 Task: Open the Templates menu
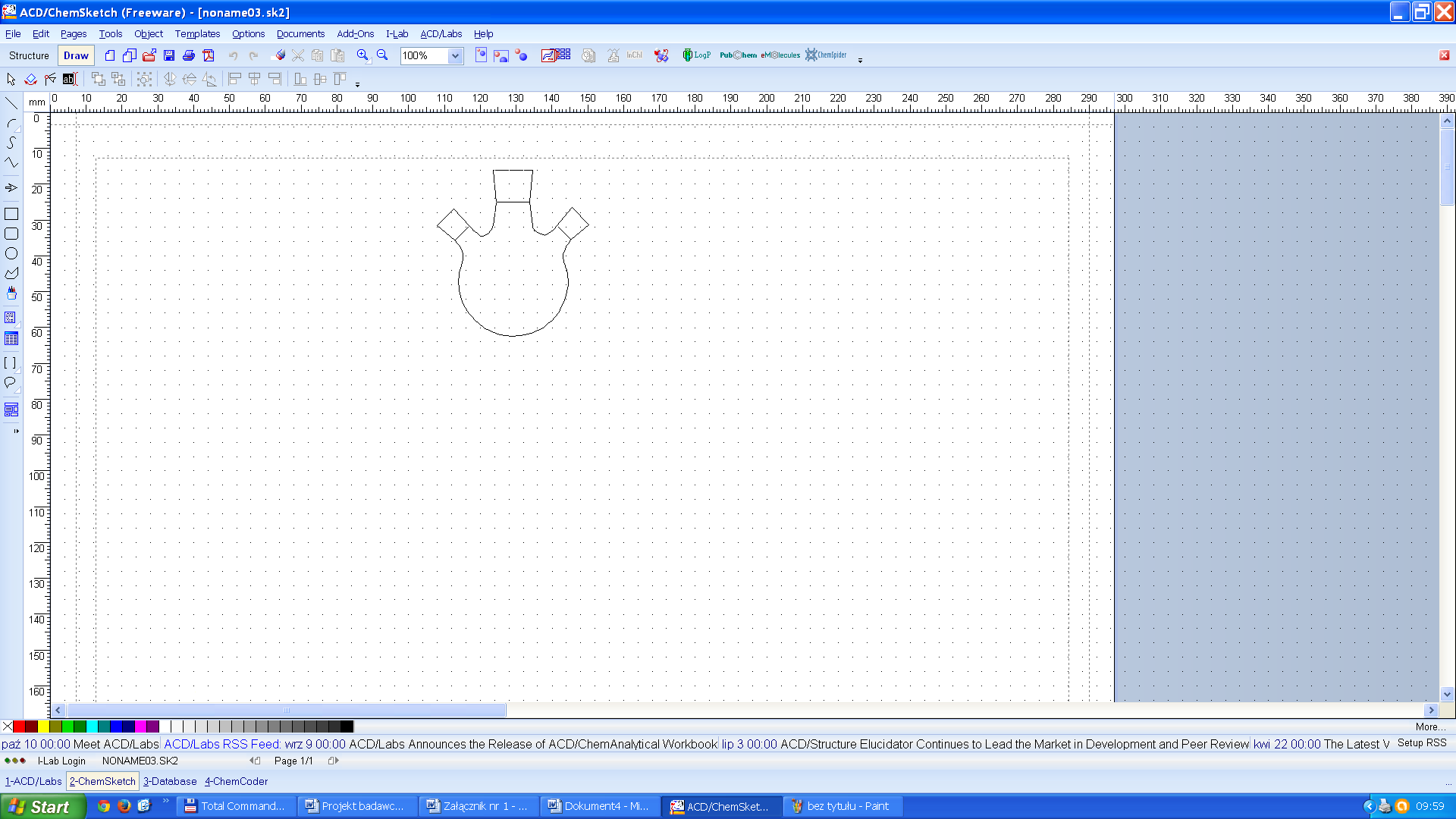[x=197, y=34]
